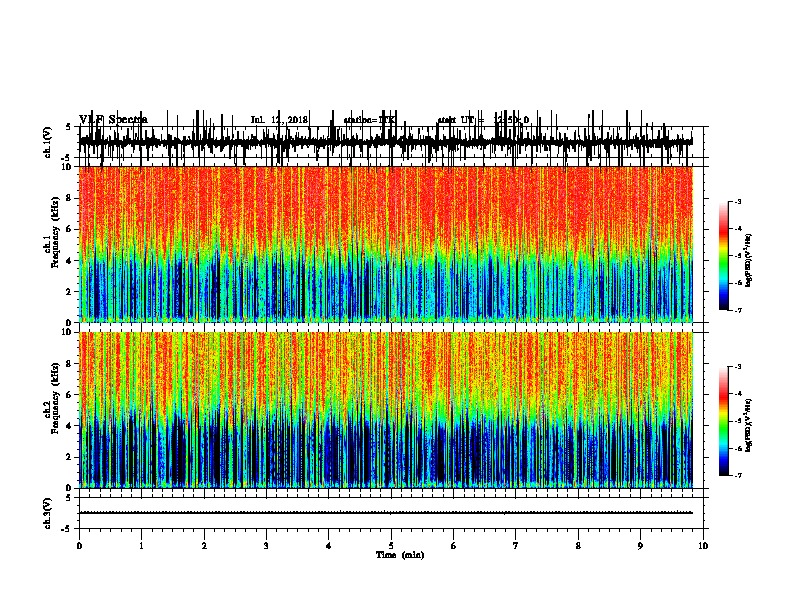Image resolution: width=792 pixels, height=612 pixels.
Task: Click the '4' kHz tick of ch.1 spectrogram
Action: click(70, 261)
